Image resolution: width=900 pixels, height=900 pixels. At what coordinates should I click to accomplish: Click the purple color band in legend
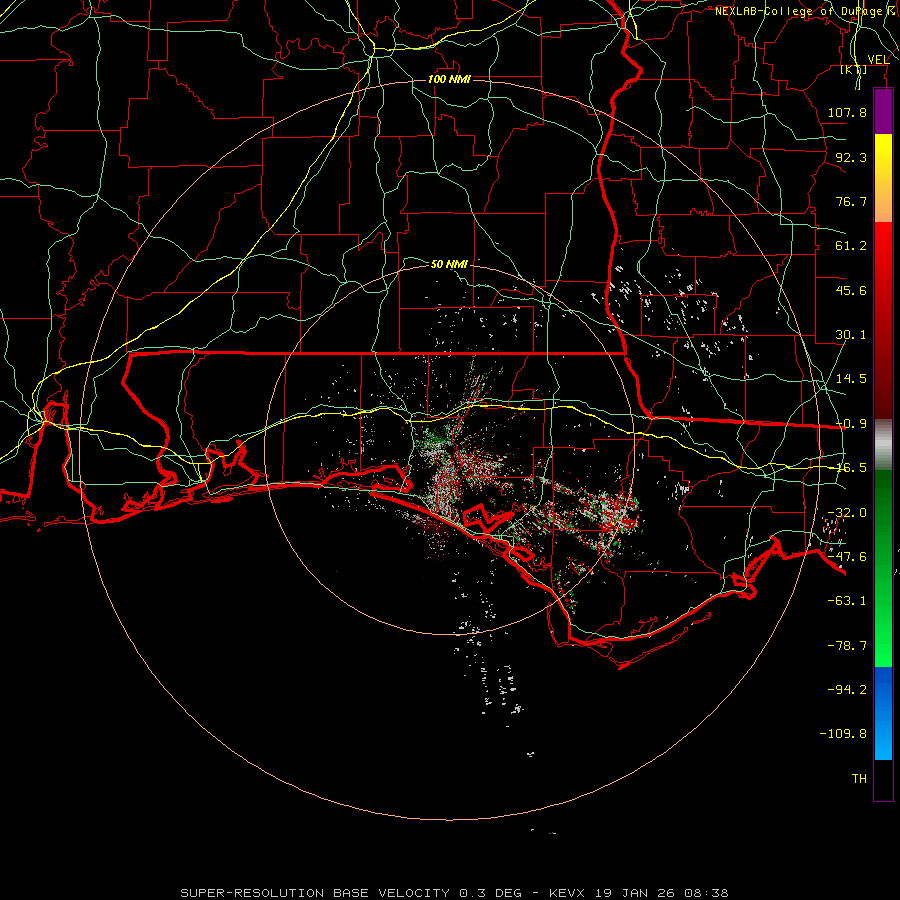883,112
